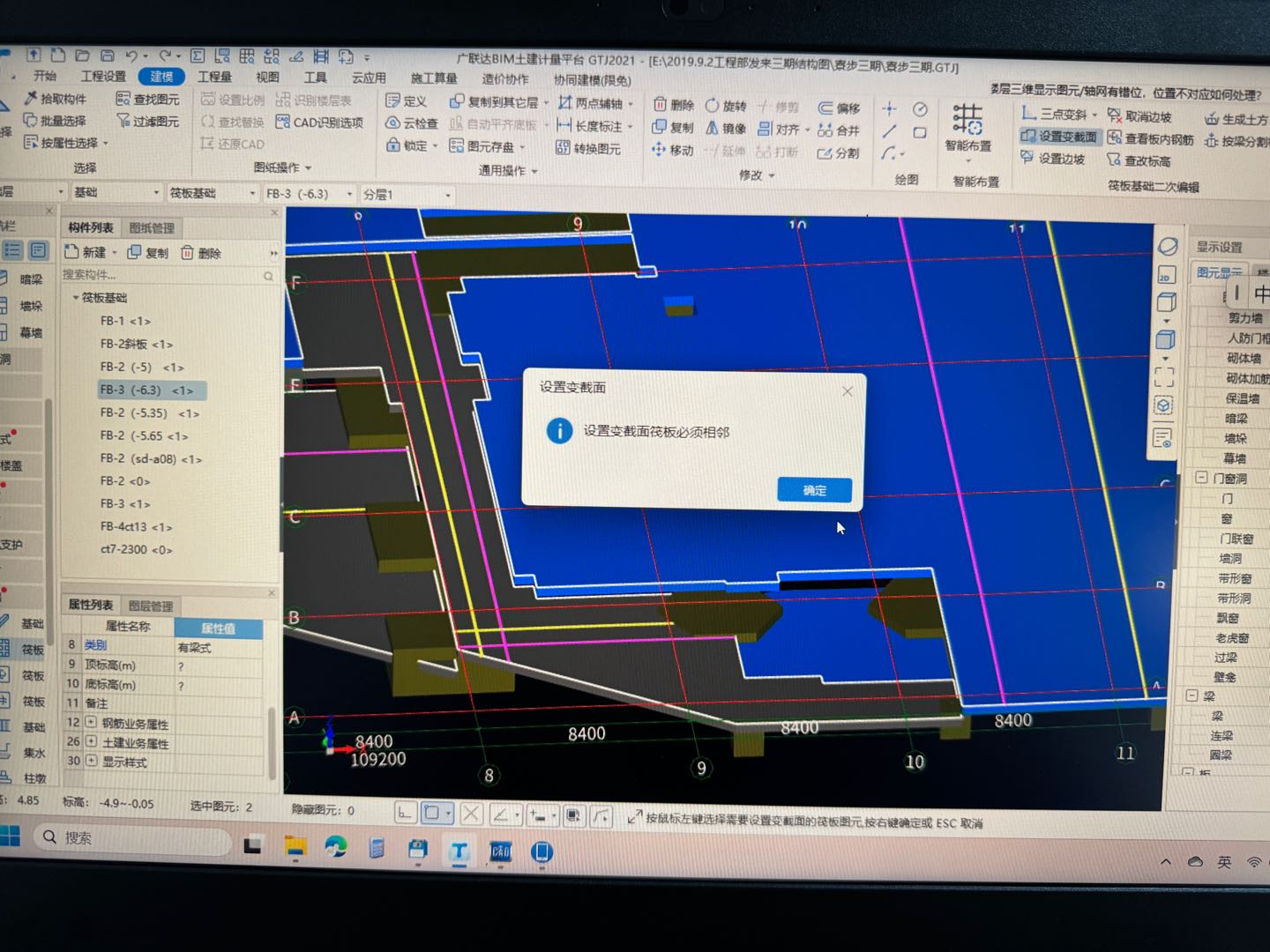Screen dimensions: 1270x952
Task: Select the 批量选择 batch select tool
Action: tap(55, 120)
